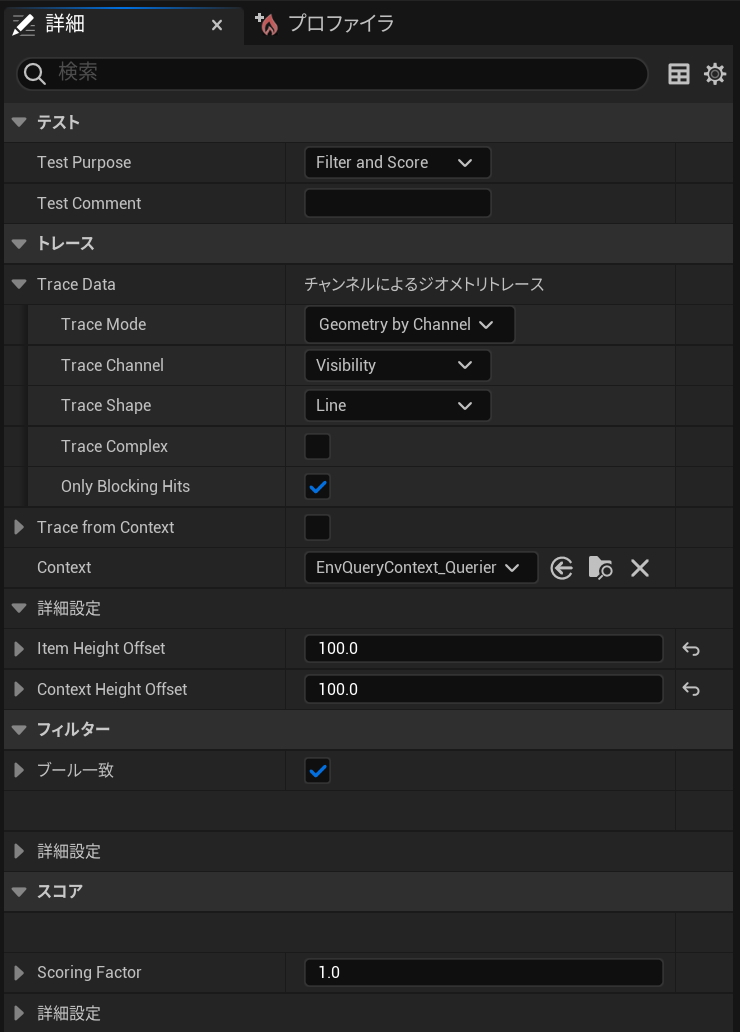Click the 検索 search field
This screenshot has height=1032, width=740.
point(340,73)
